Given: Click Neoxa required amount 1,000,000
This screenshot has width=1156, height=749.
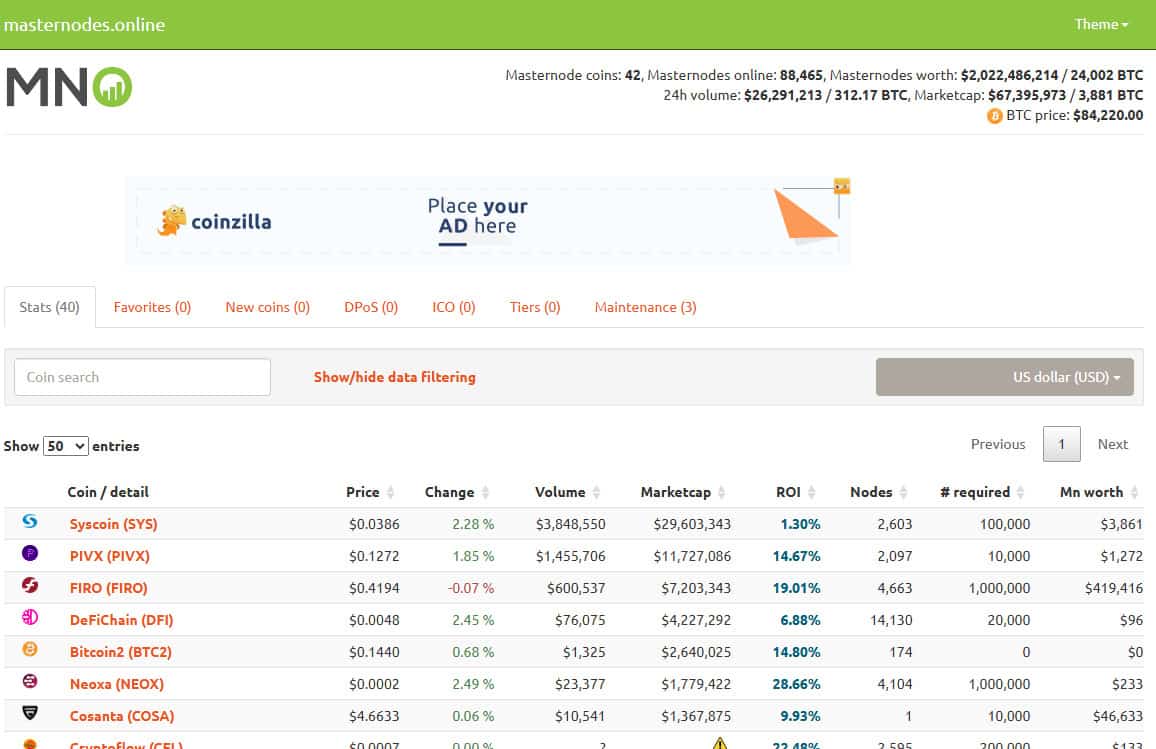Looking at the screenshot, I should pyautogui.click(x=1000, y=684).
